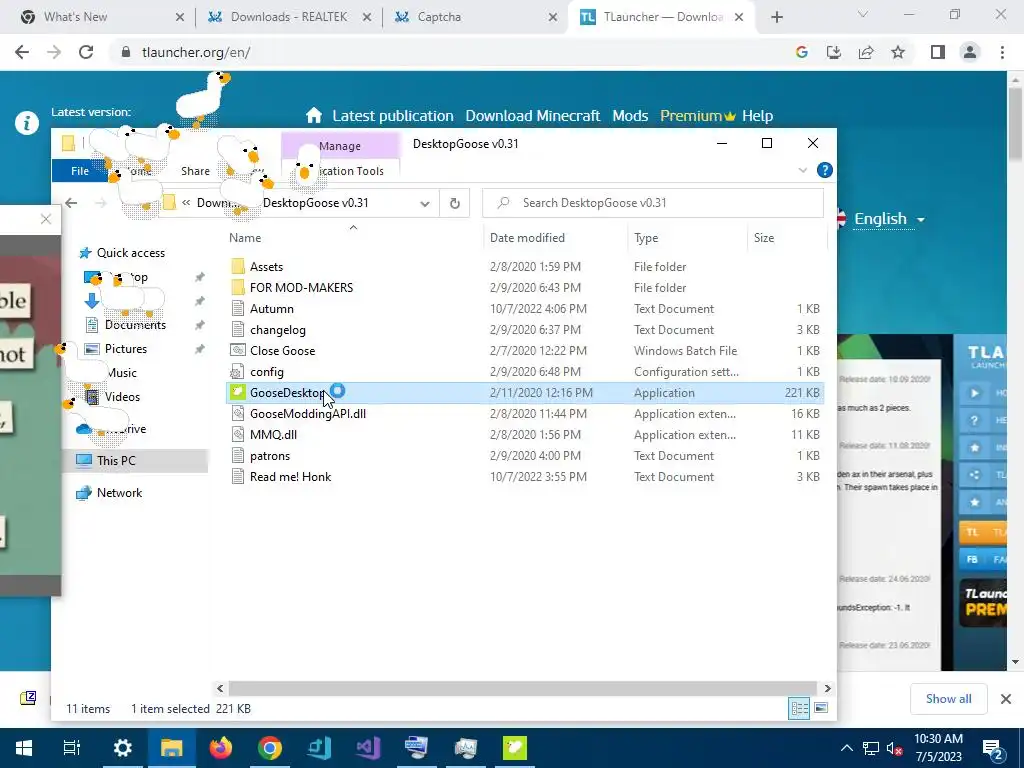Viewport: 1024px width, 768px height.
Task: Open the Chrome side panel
Action: pyautogui.click(x=938, y=52)
